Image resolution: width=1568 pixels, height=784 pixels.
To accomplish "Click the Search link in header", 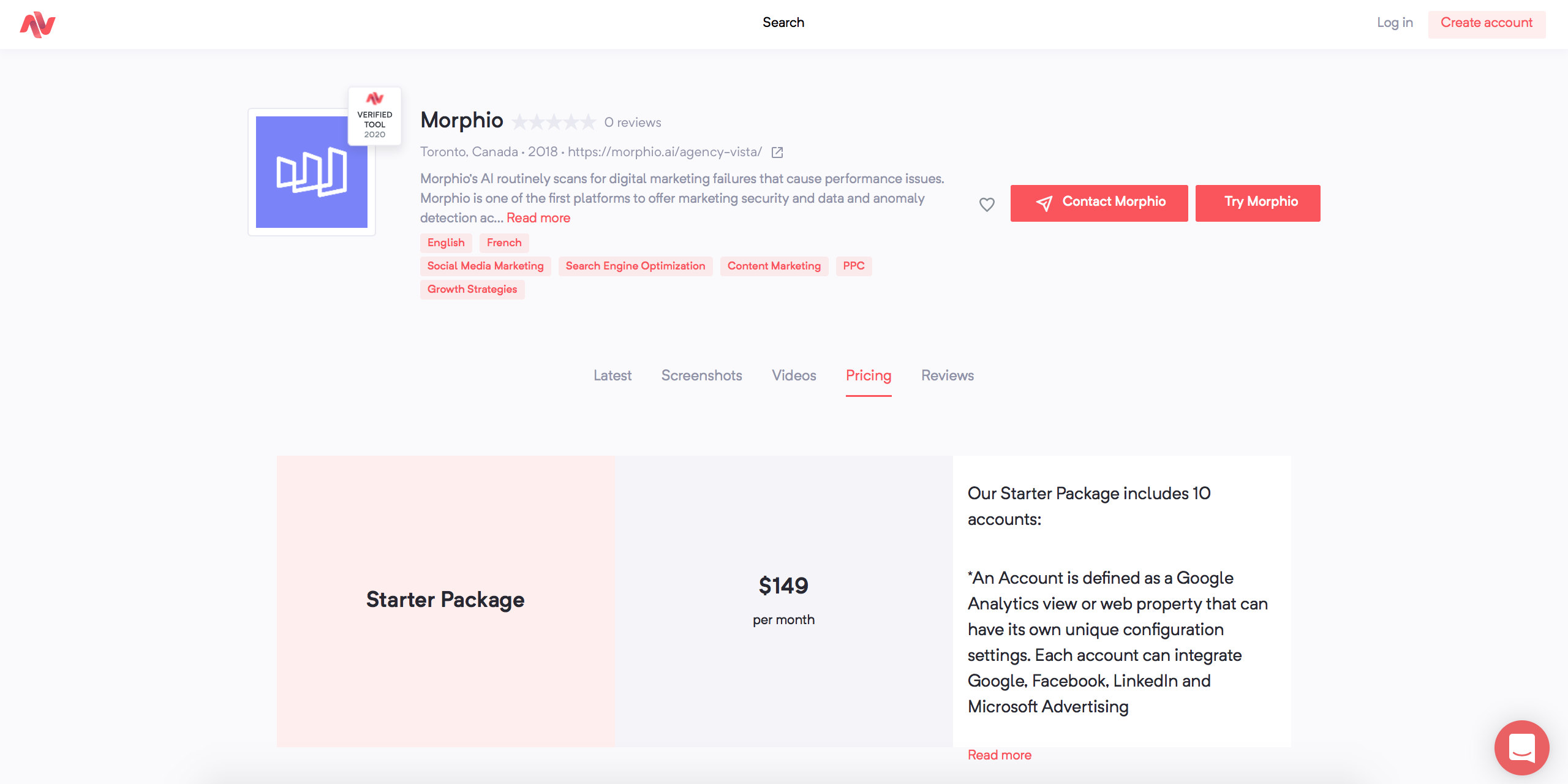I will point(783,23).
